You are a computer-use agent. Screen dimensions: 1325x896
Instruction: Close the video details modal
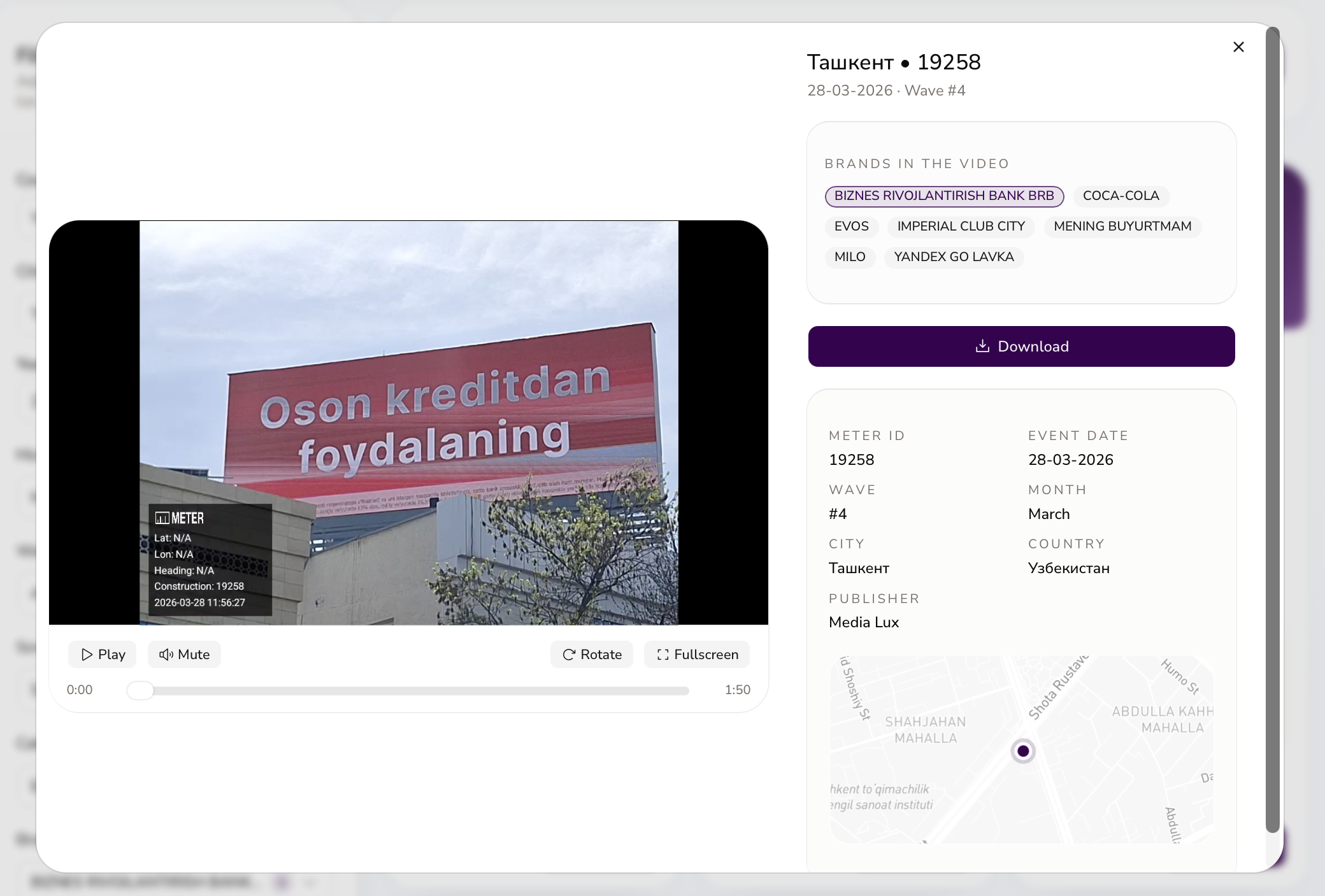tap(1238, 47)
